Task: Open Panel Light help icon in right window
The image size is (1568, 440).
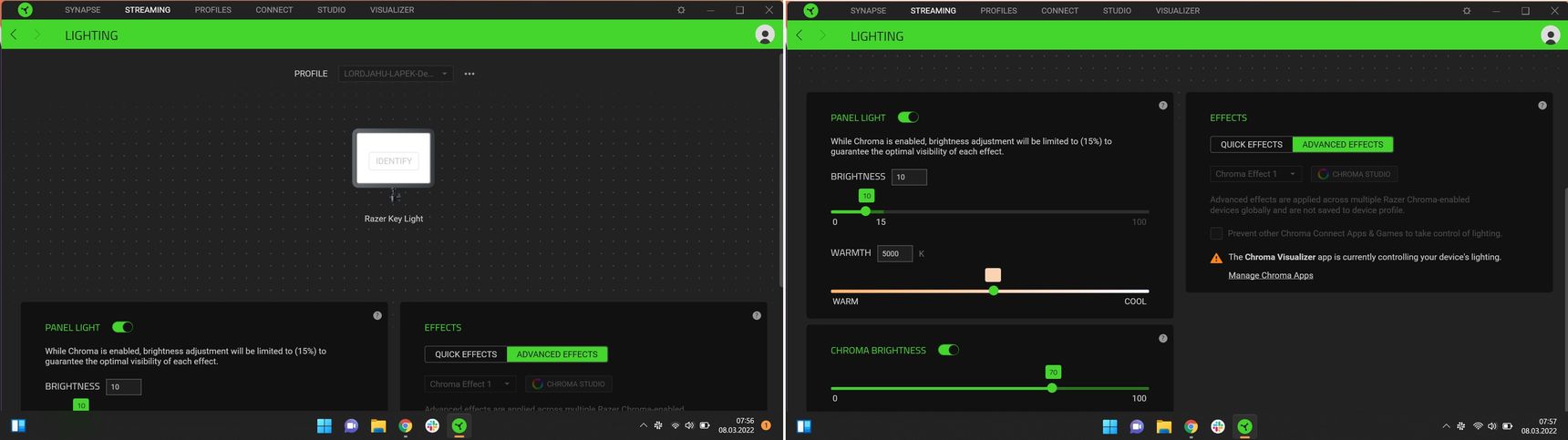Action: tap(1163, 106)
